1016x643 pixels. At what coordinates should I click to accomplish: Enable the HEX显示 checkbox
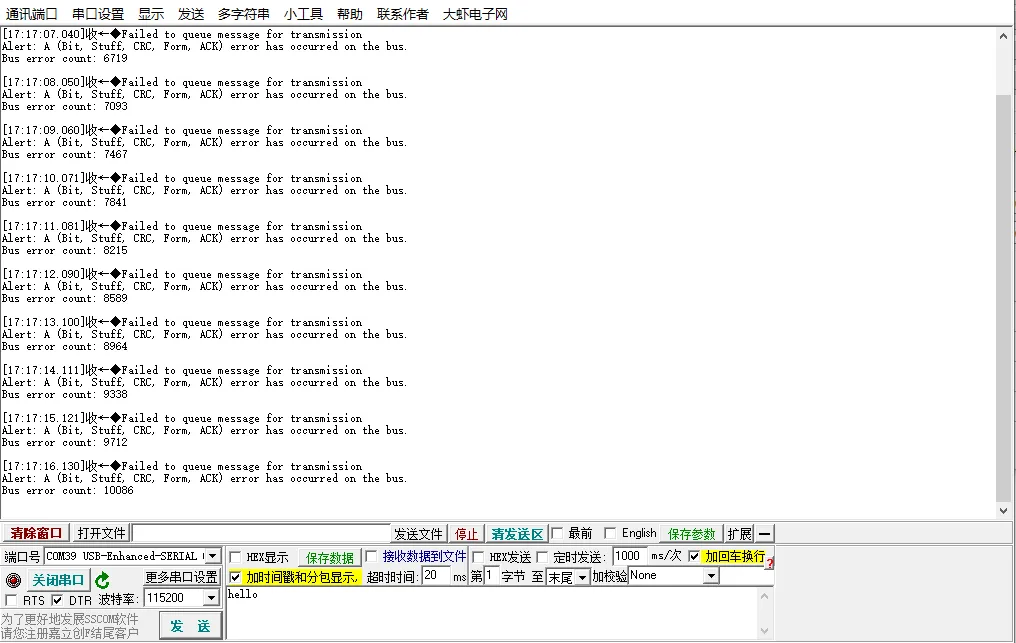click(235, 557)
